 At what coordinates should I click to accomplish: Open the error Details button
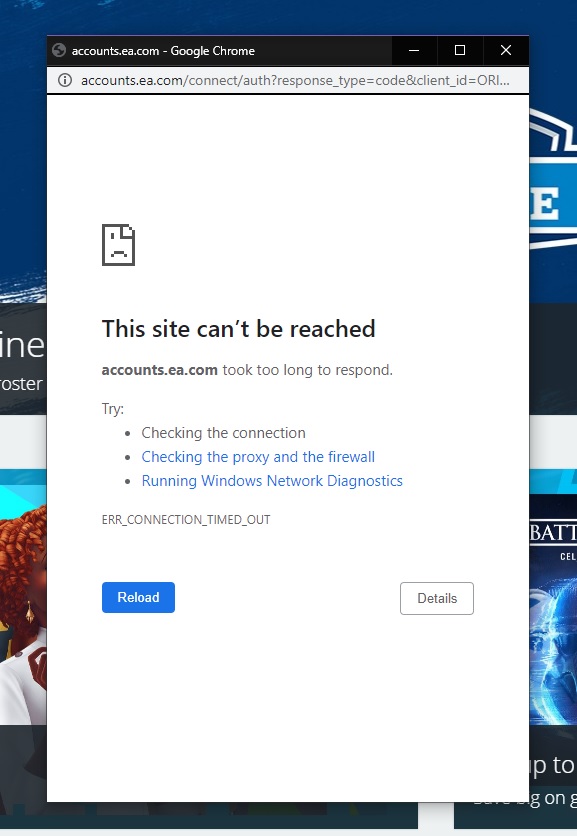point(437,598)
